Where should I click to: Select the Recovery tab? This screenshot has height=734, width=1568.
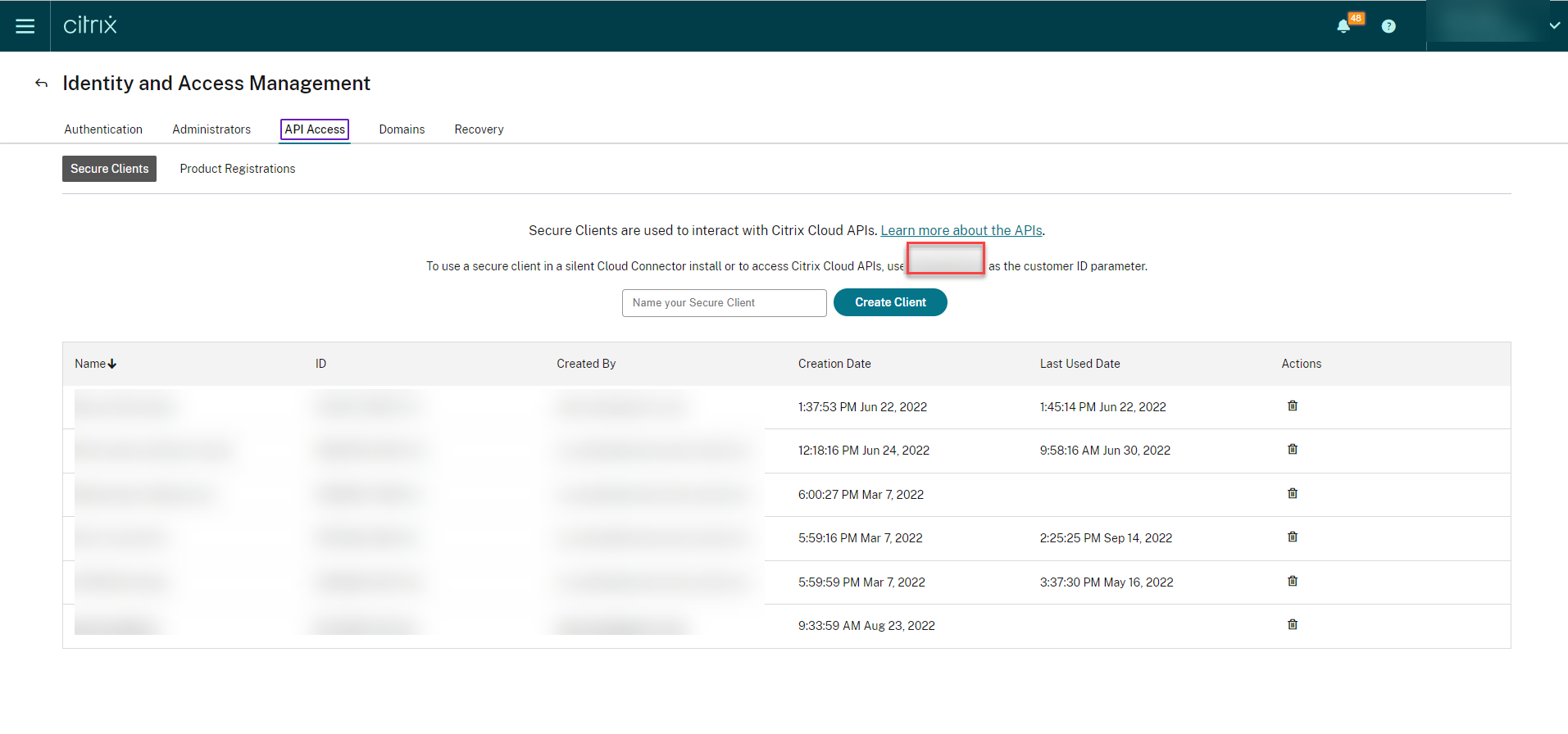coord(479,129)
